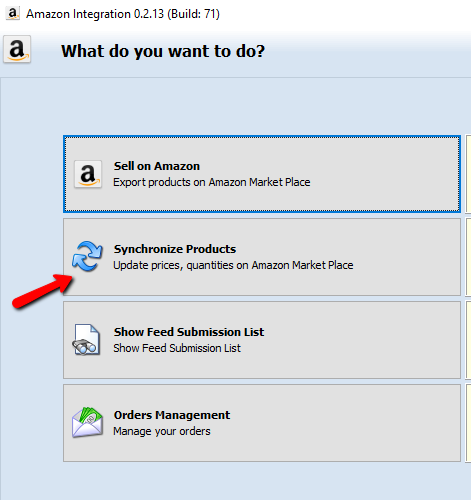Click the blue sync arrows icon

[87, 256]
